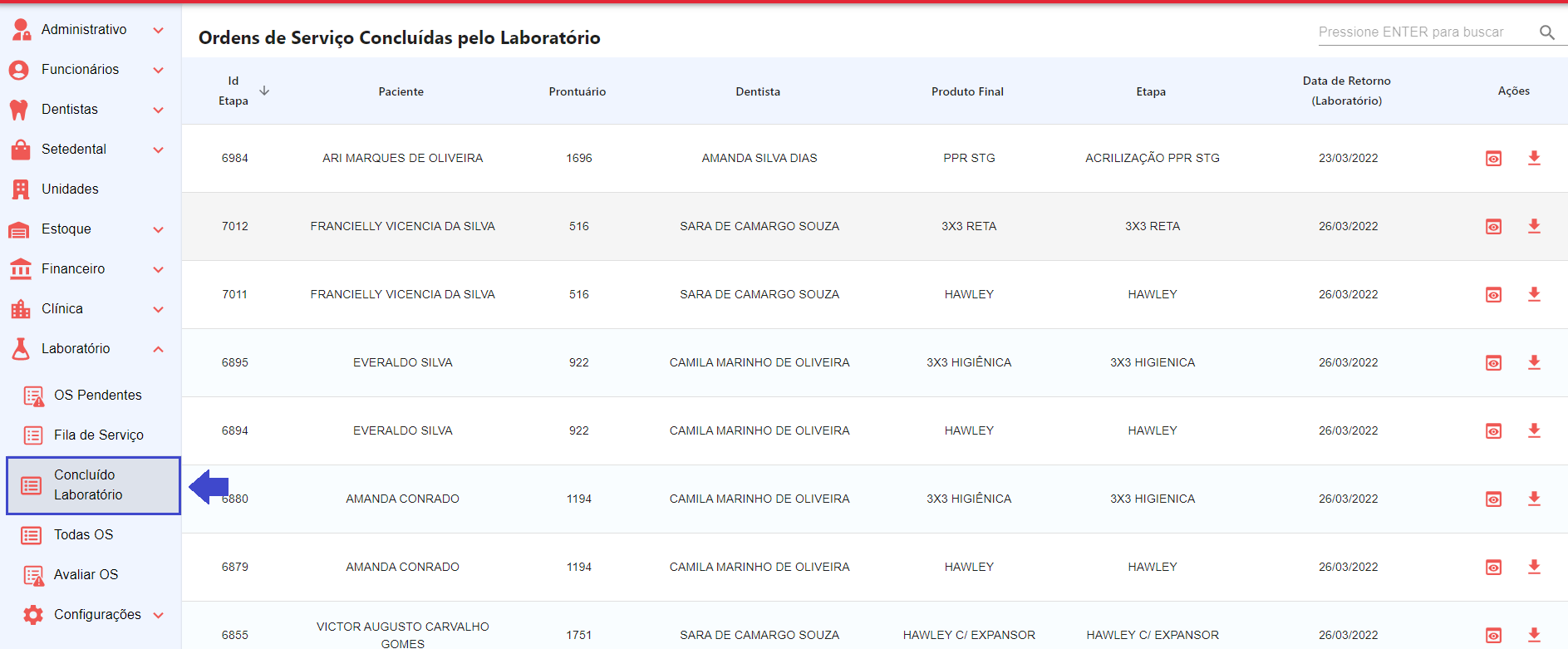Go to Fila de Serviço
The width and height of the screenshot is (1568, 649).
click(x=98, y=435)
